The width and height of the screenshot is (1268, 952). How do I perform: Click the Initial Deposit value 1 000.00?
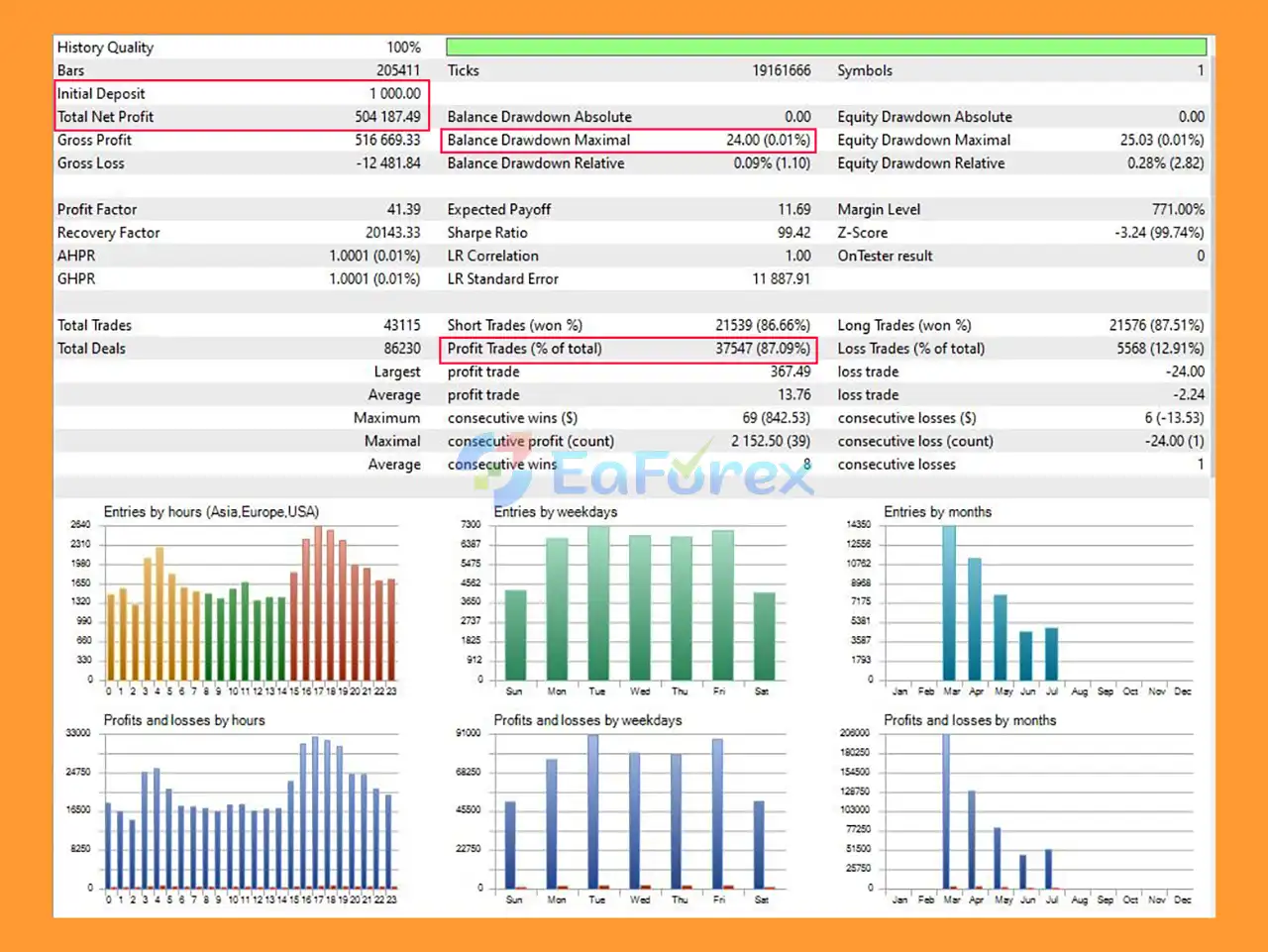pyautogui.click(x=394, y=93)
